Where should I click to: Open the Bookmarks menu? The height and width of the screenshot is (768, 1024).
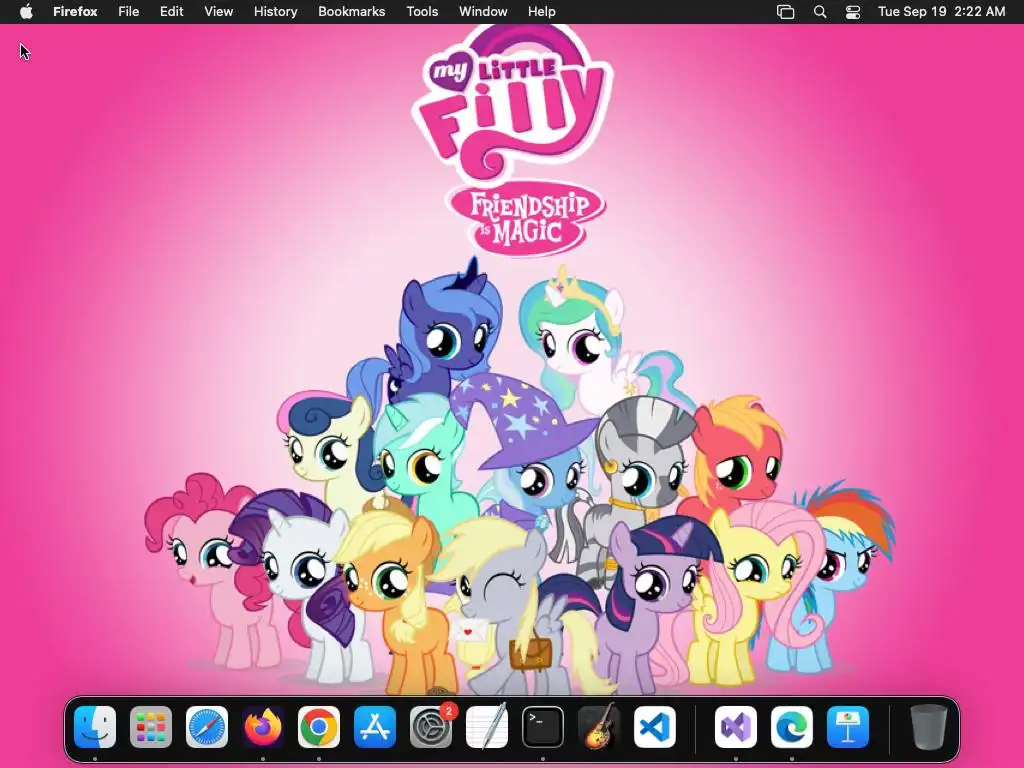click(x=351, y=12)
